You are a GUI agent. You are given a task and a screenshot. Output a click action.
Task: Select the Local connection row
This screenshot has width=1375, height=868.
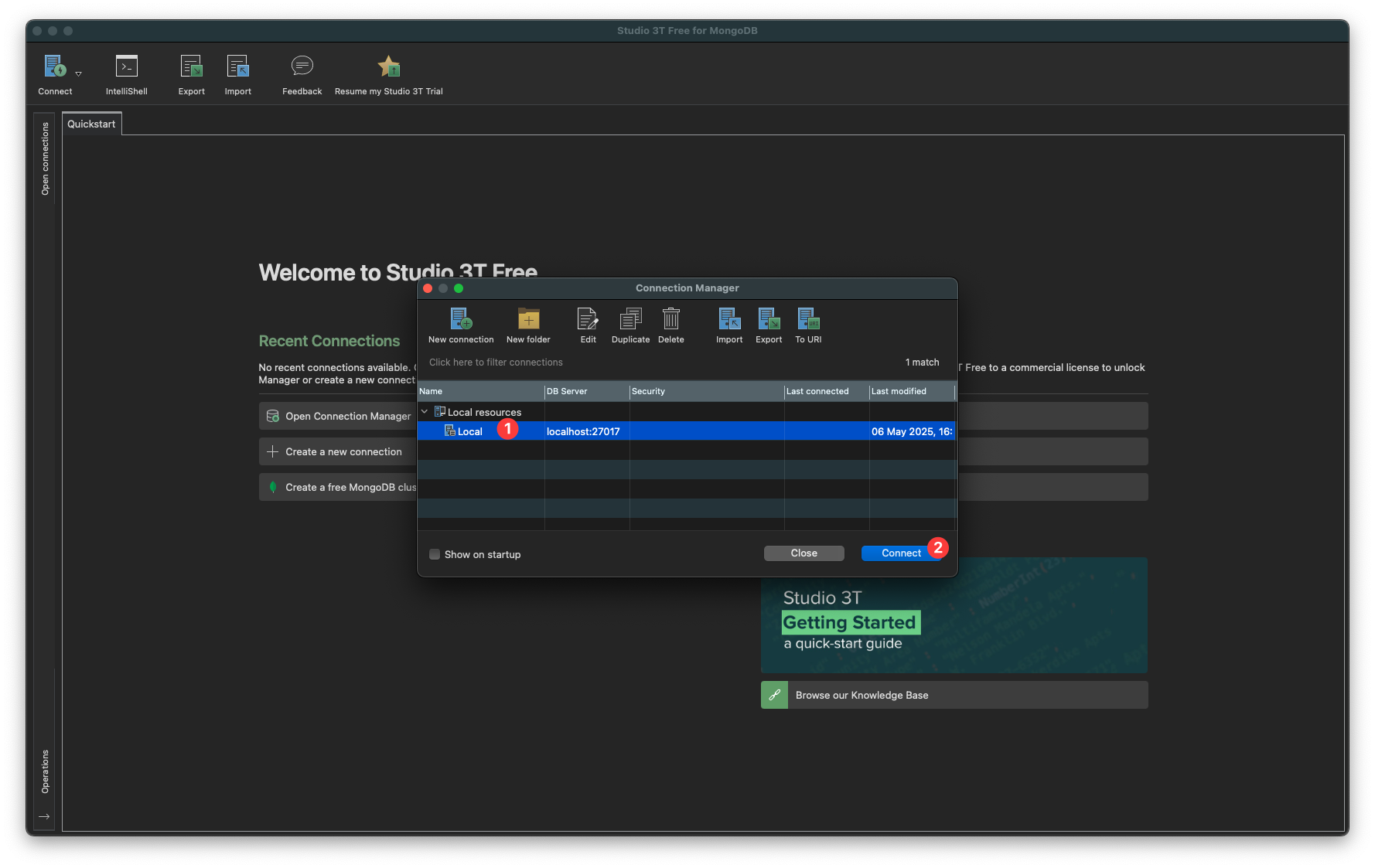[686, 431]
